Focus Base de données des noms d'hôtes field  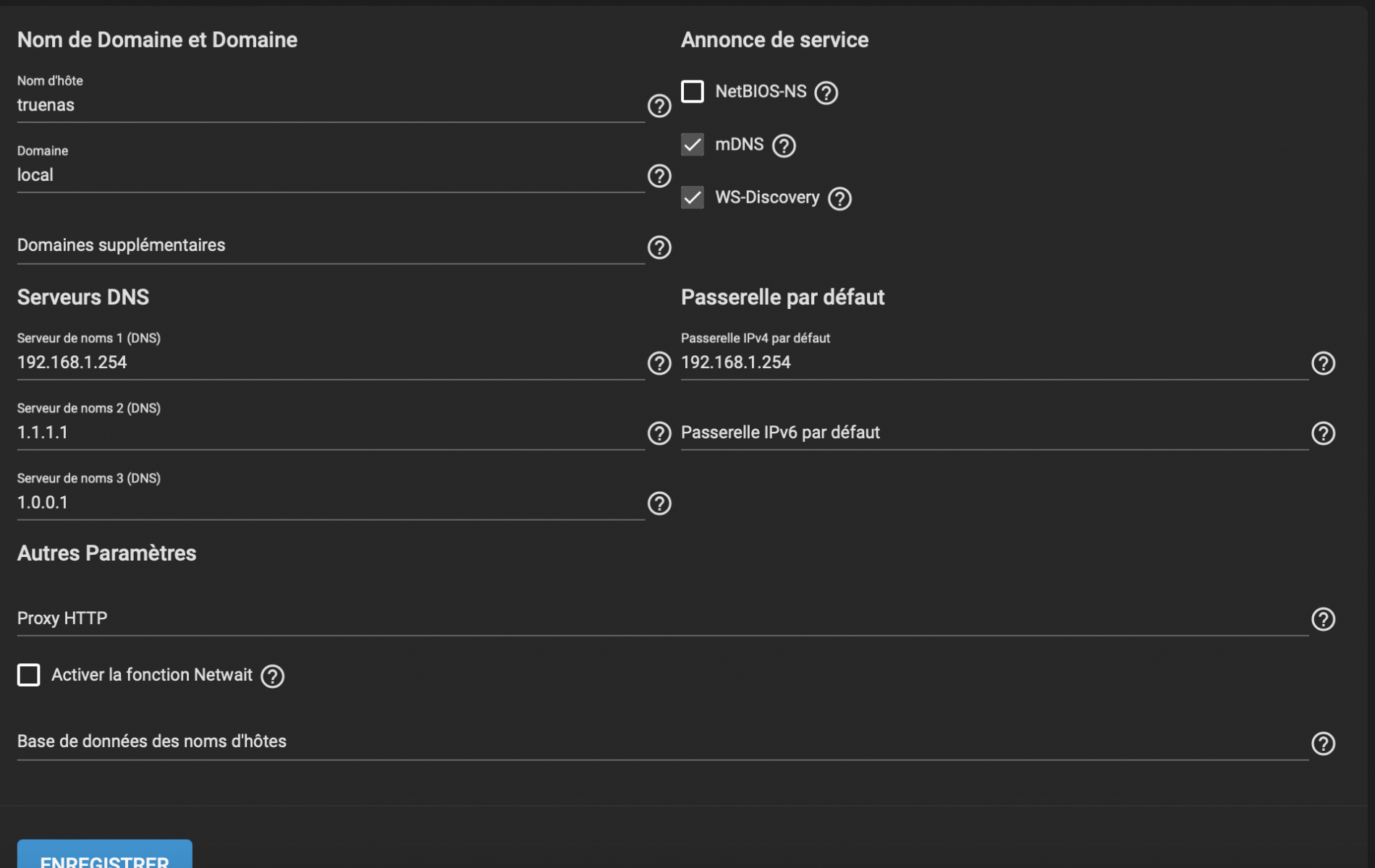click(662, 742)
